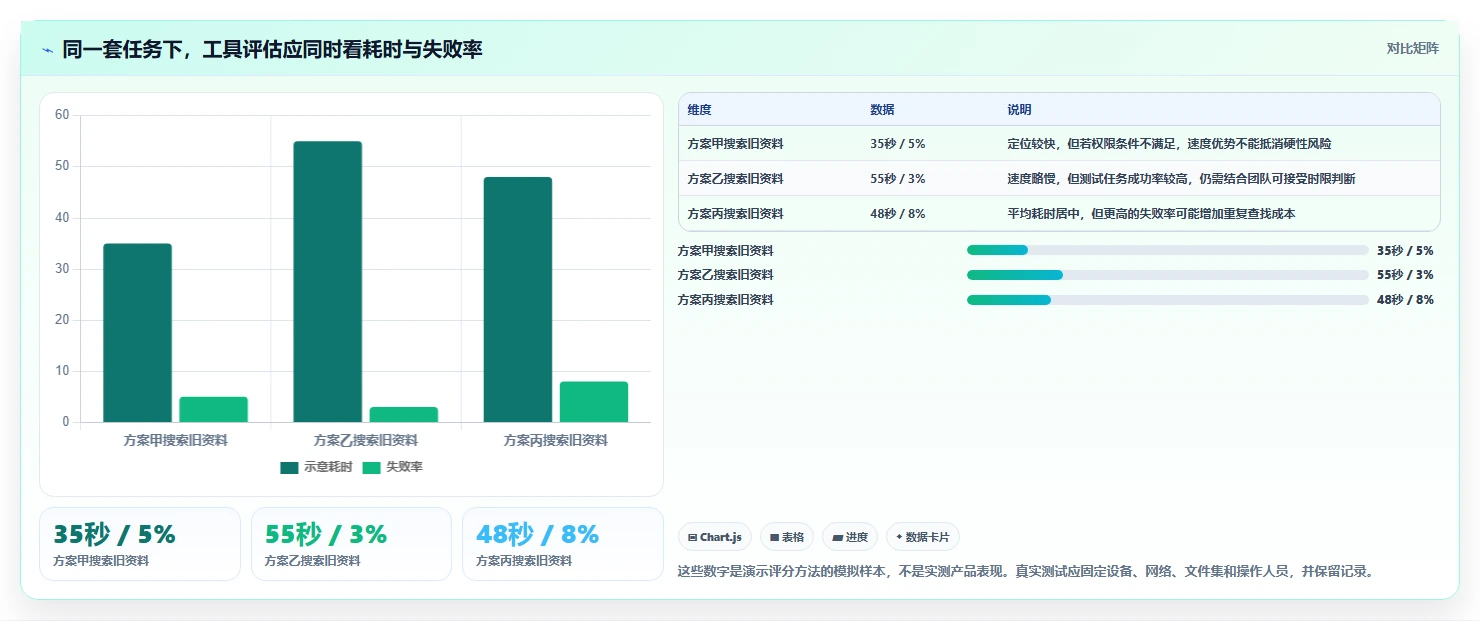Click the 方案乙搜索旧资料 progress row label
Image resolution: width=1480 pixels, height=621 pixels.
(725, 275)
